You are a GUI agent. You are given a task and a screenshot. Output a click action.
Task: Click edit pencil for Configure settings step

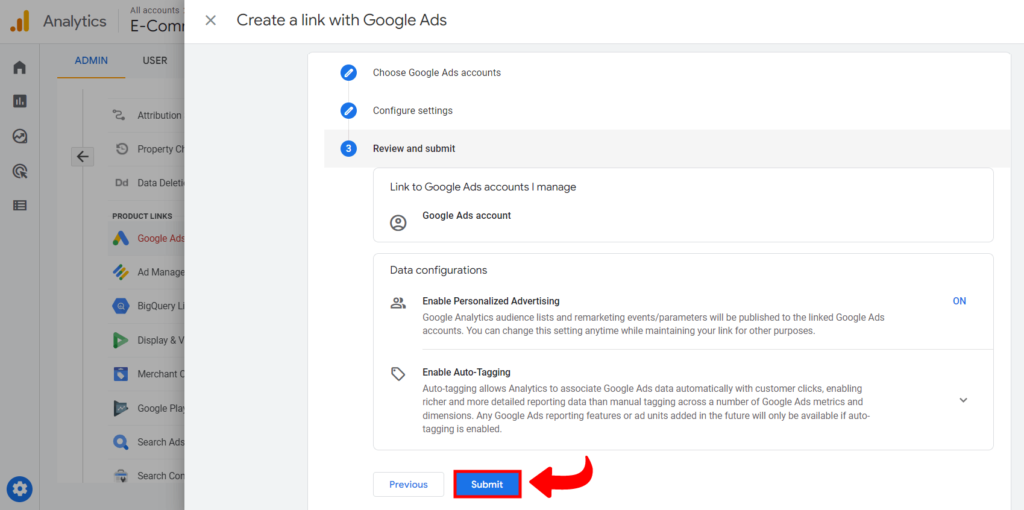click(x=348, y=111)
